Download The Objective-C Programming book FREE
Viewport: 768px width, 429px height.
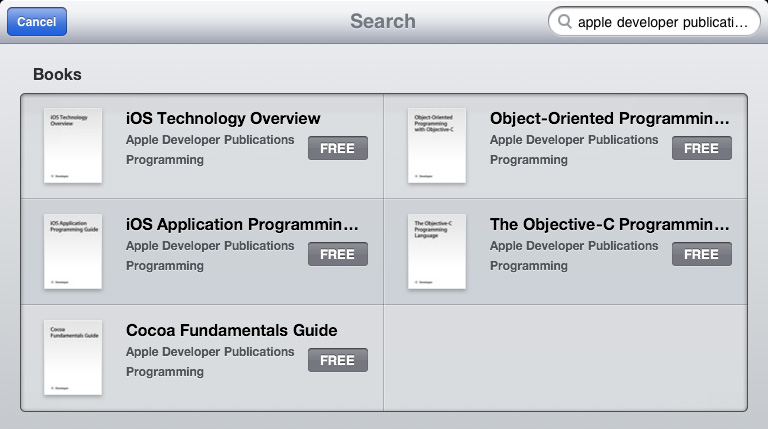coord(702,254)
